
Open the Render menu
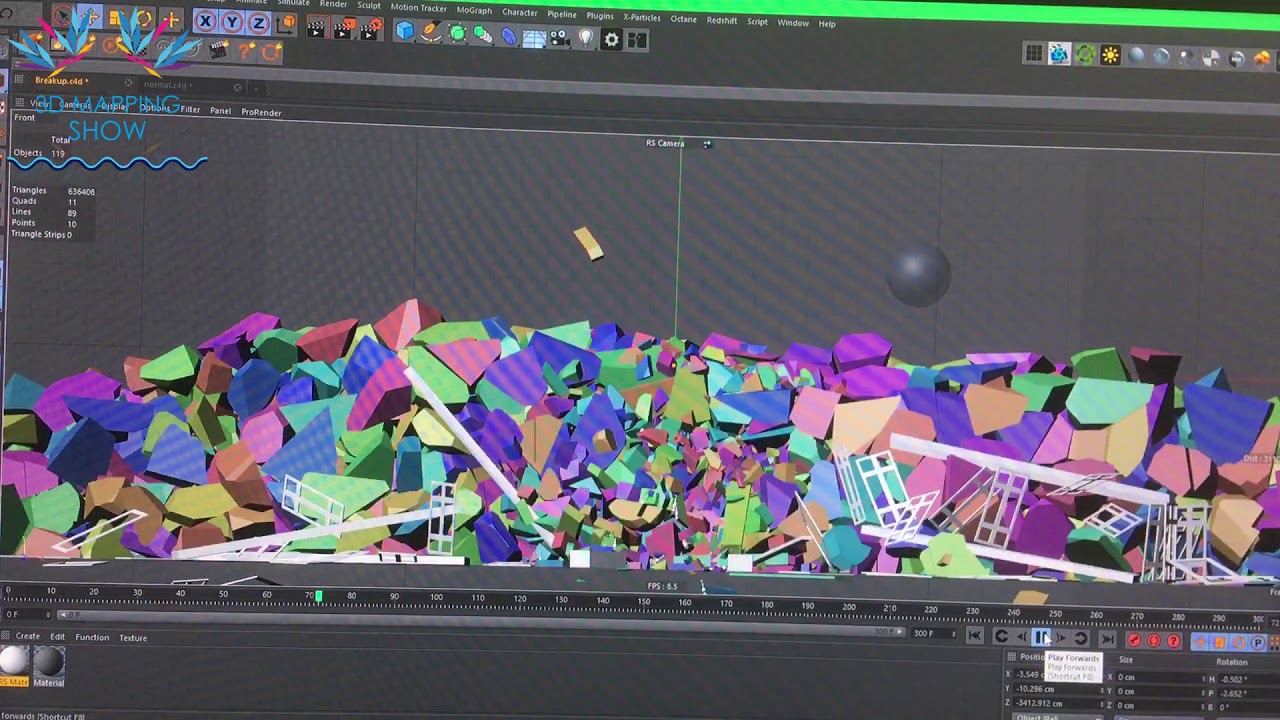click(333, 4)
